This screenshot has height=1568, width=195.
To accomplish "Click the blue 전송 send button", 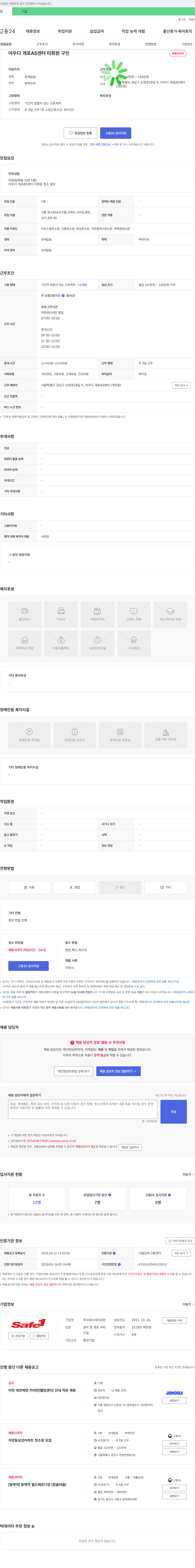I will pos(174,1111).
